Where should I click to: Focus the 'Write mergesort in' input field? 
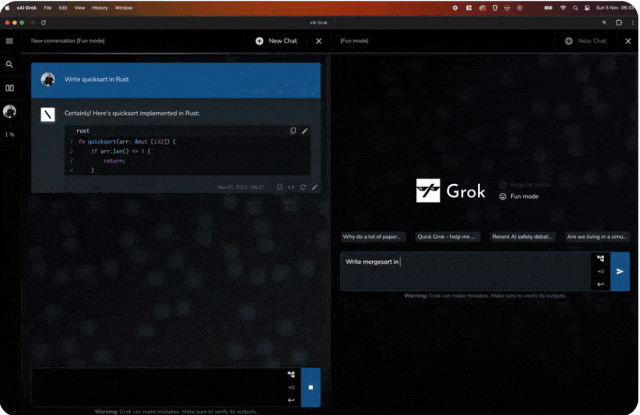point(465,271)
